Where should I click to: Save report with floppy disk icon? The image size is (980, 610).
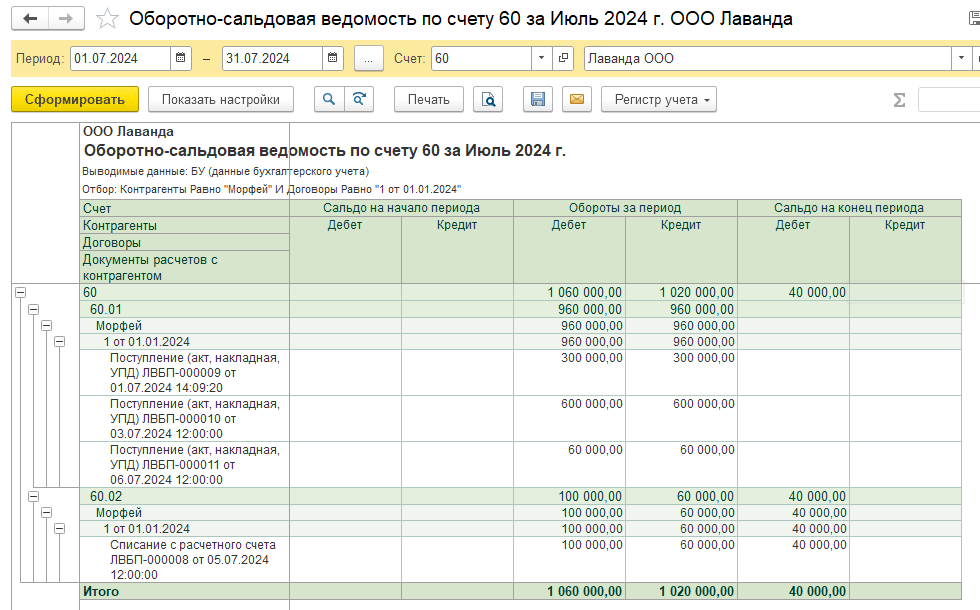(538, 99)
